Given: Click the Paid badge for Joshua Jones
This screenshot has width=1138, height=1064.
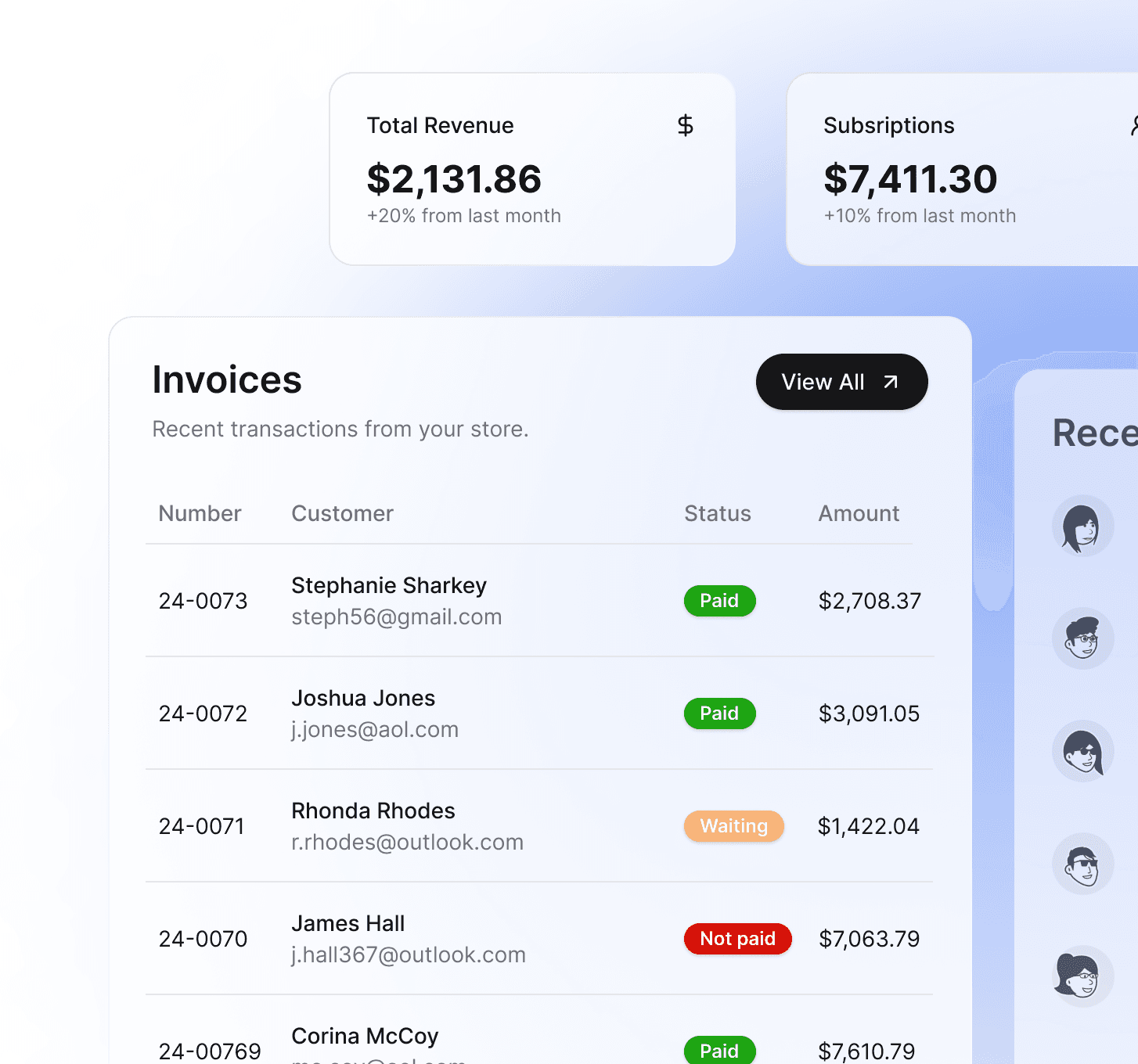Looking at the screenshot, I should (719, 714).
